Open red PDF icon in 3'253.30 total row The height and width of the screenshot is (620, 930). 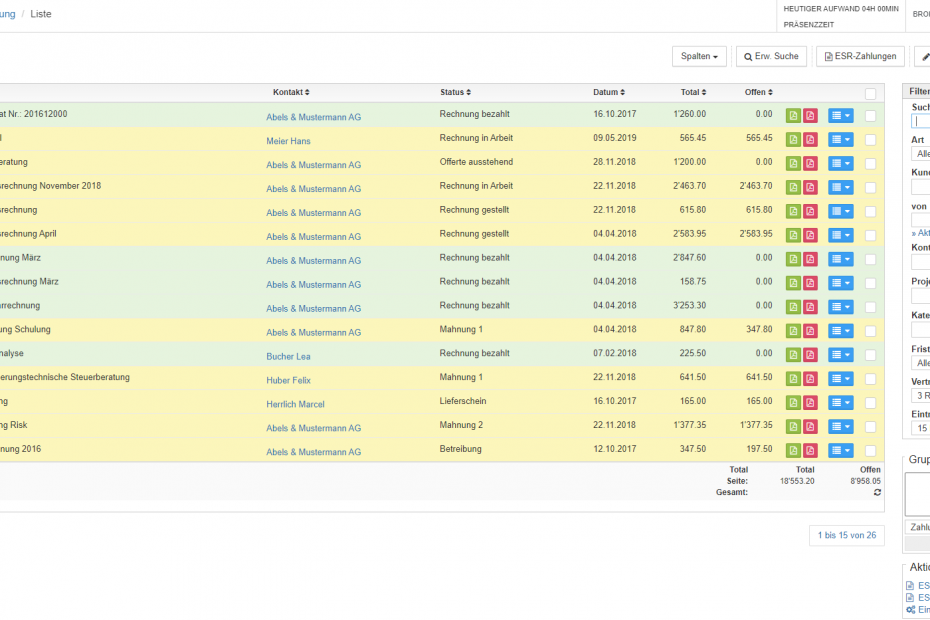(x=810, y=307)
